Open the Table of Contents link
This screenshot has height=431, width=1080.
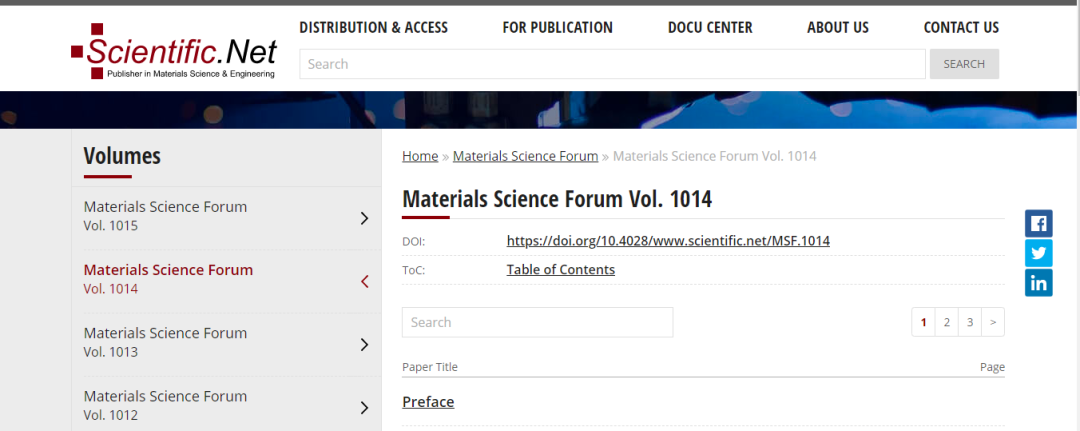[x=561, y=270]
